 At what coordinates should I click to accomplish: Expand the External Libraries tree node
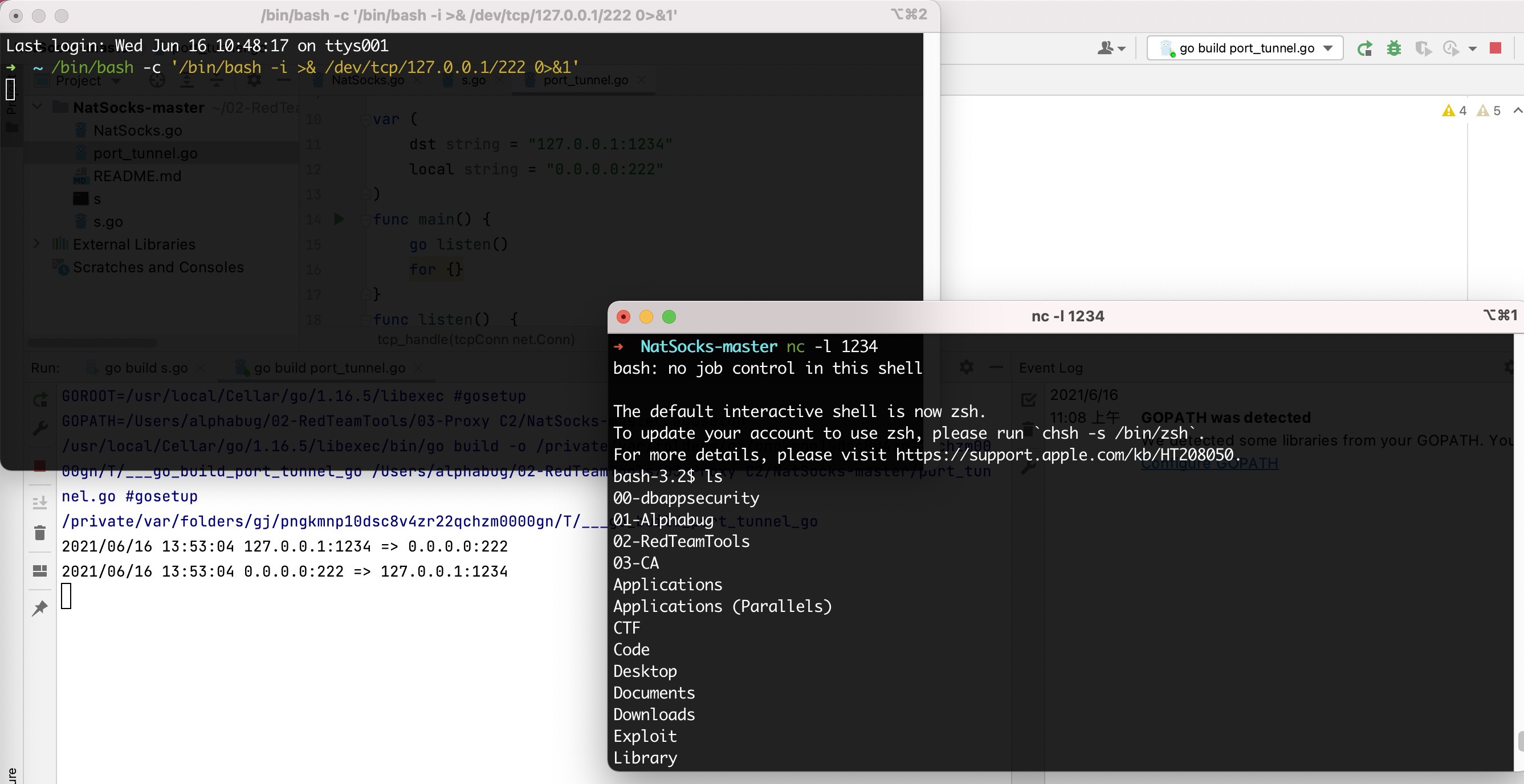(36, 244)
